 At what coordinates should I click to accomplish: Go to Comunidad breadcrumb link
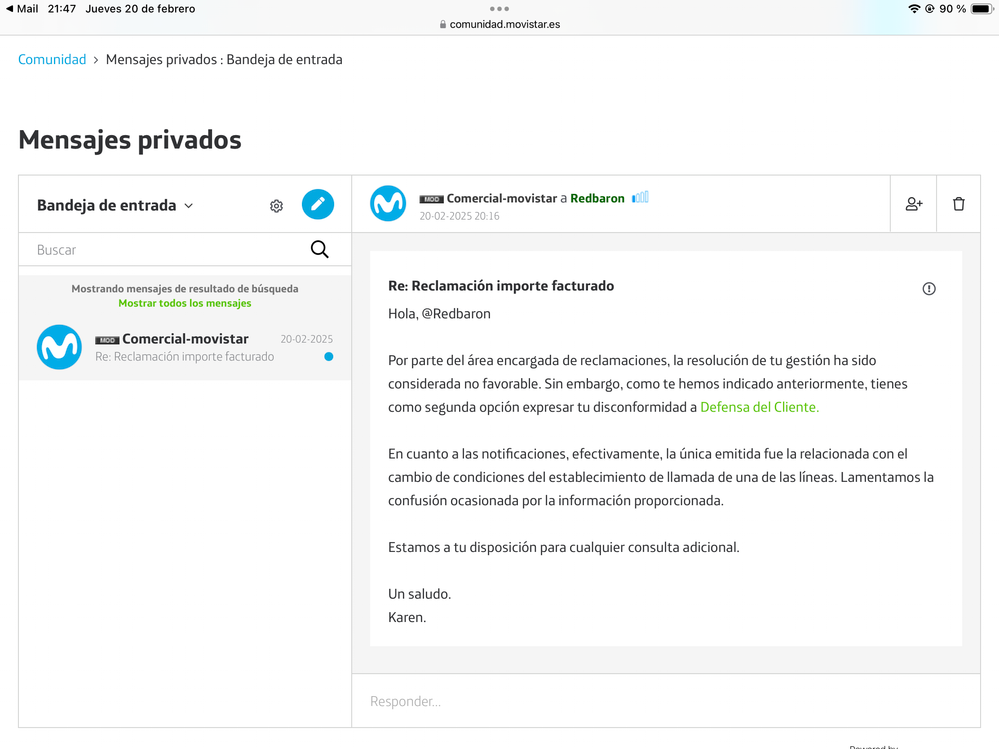point(52,60)
